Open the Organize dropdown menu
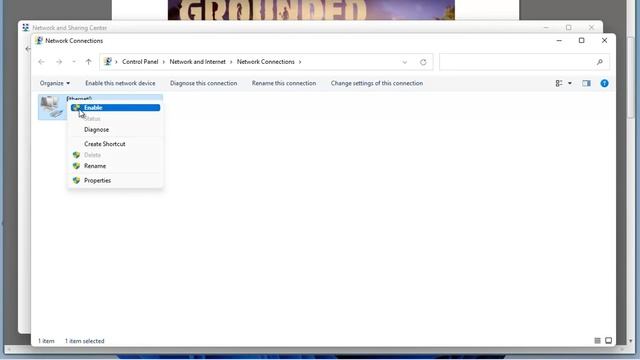This screenshot has width=640, height=360. click(55, 83)
